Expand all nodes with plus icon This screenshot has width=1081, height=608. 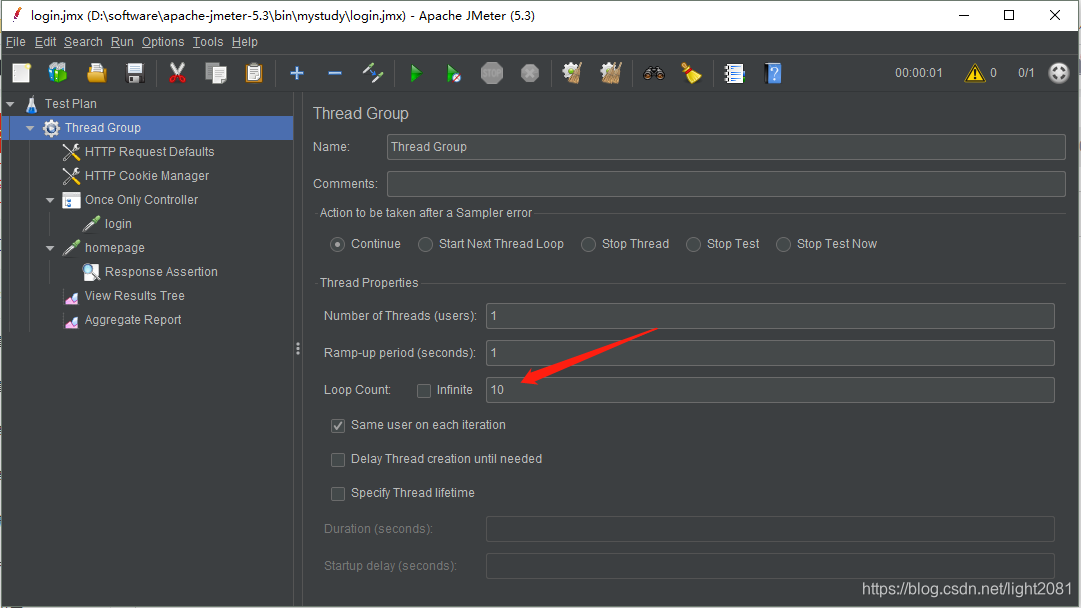click(x=296, y=73)
